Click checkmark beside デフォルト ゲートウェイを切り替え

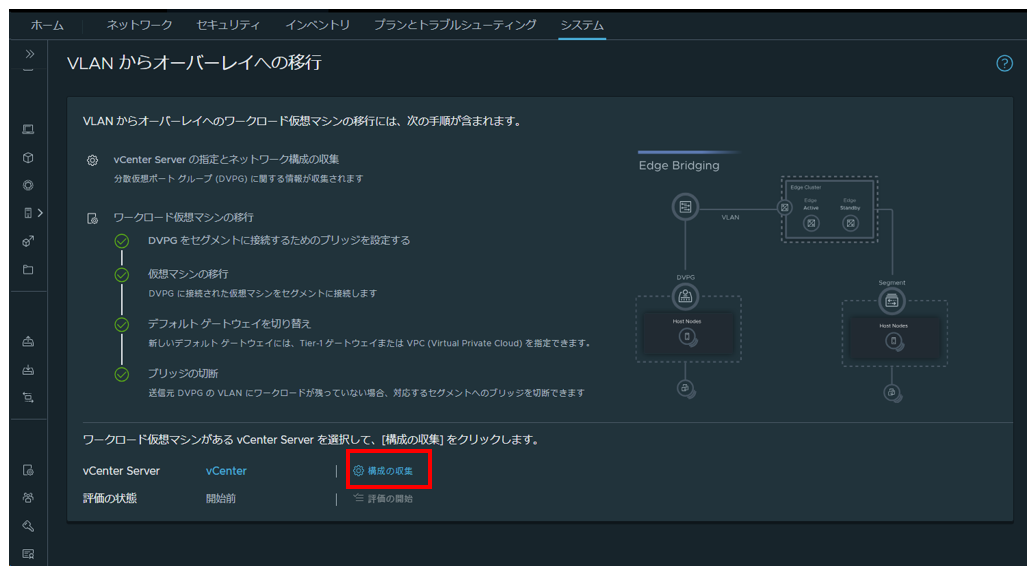click(x=122, y=324)
